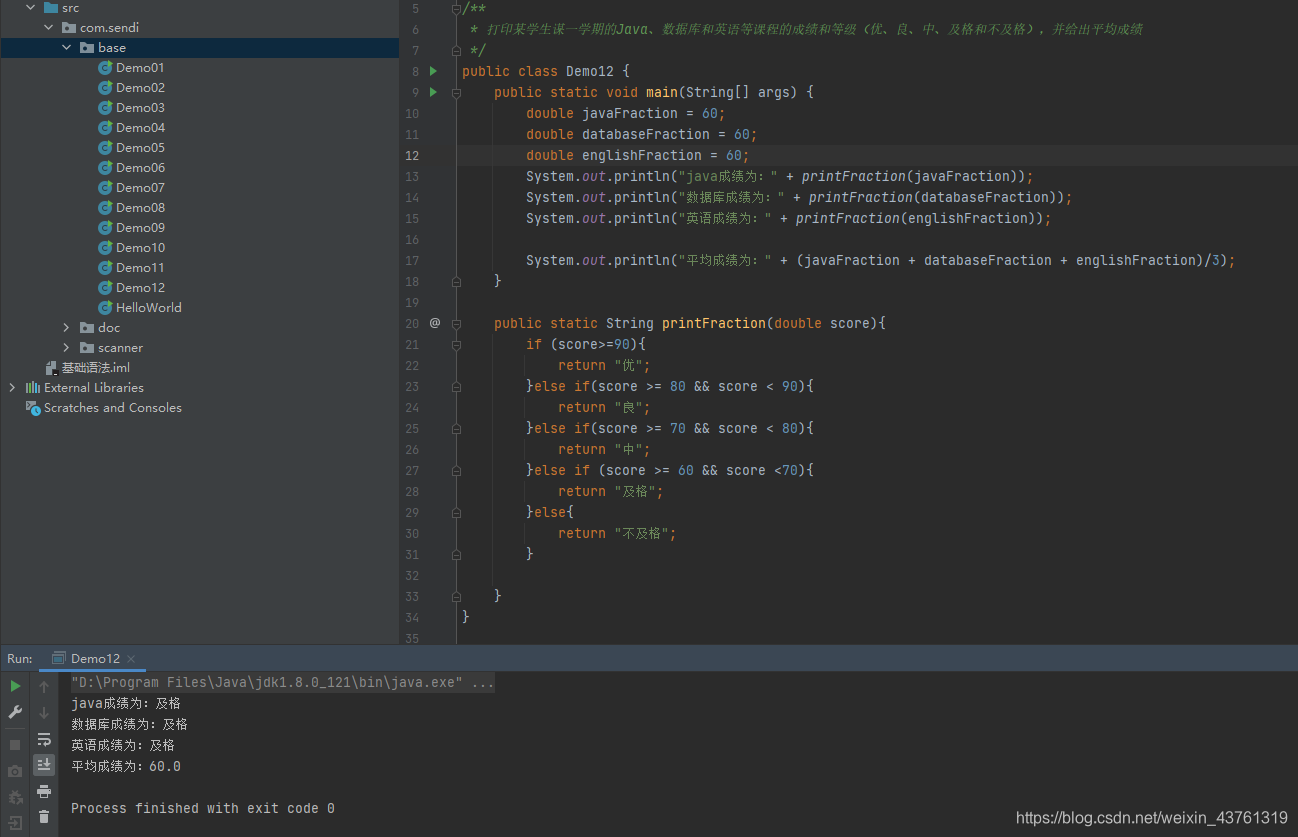Click the down arrow in Run console

(x=44, y=713)
